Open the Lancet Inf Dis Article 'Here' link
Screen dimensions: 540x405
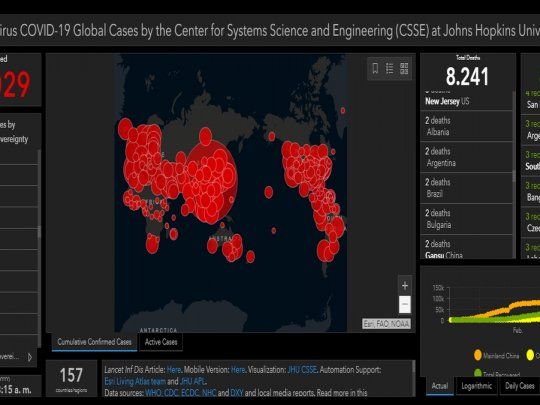pos(174,370)
